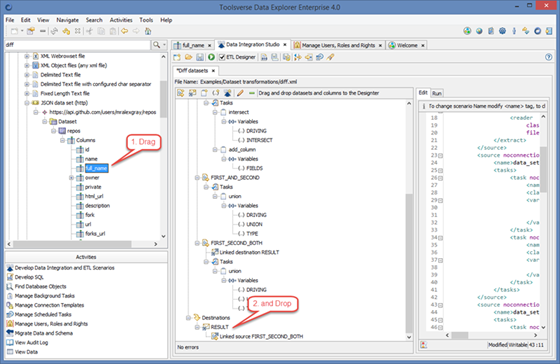The width and height of the screenshot is (560, 364).
Task: Click the yellow undo arrow icon in main toolbar
Action: (x=66, y=31)
